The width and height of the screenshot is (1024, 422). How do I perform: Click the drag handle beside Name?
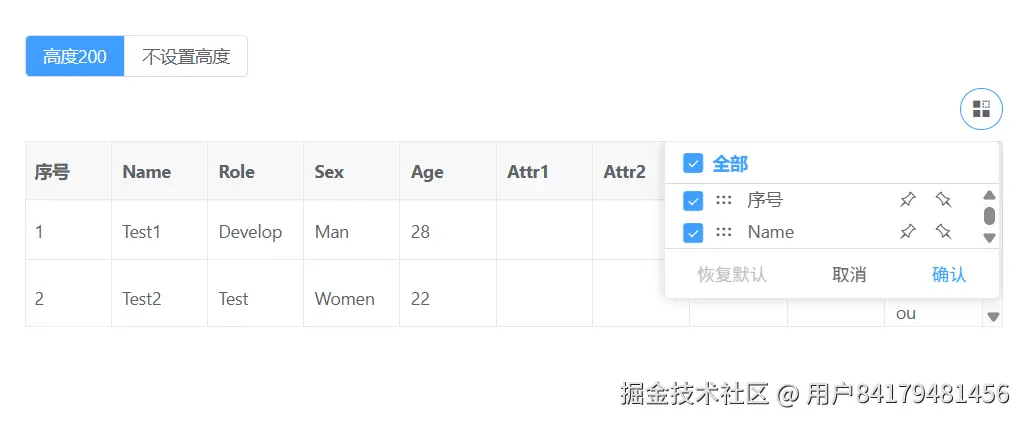click(724, 232)
